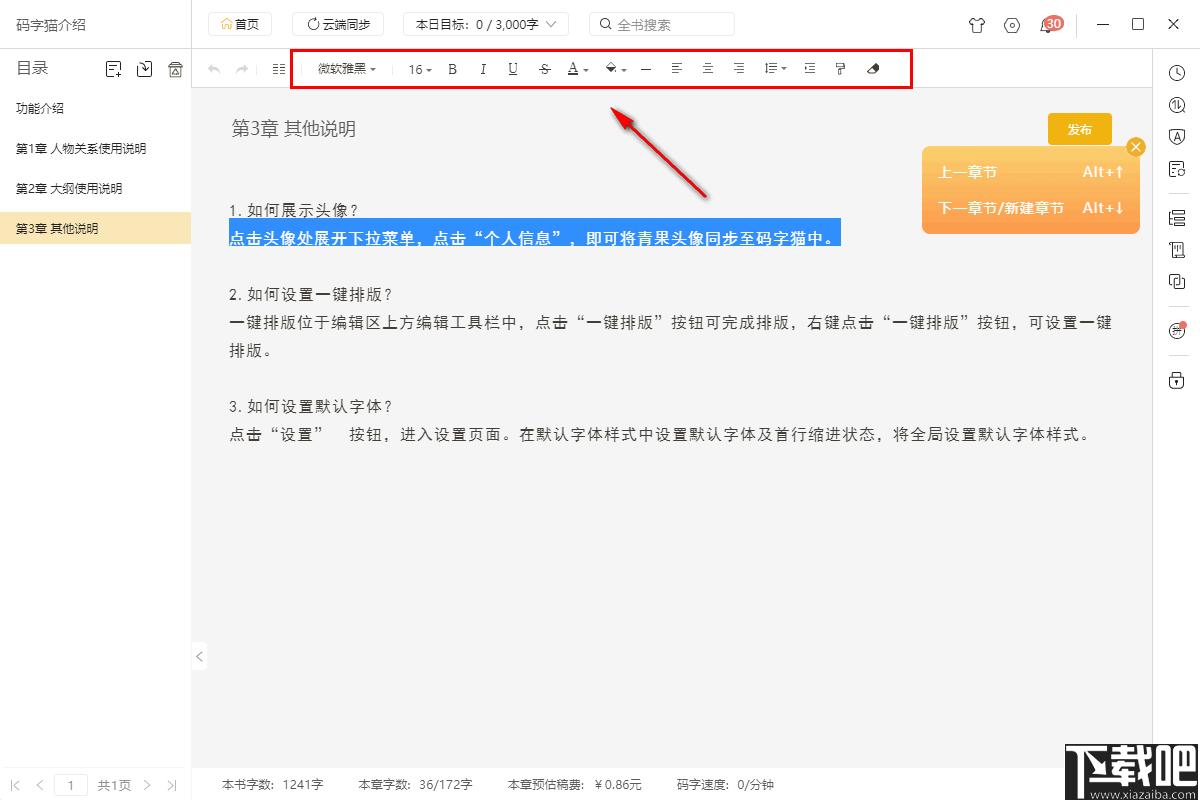
Task: Click heading '2. 如何设置一键排版？'
Action: (x=311, y=295)
